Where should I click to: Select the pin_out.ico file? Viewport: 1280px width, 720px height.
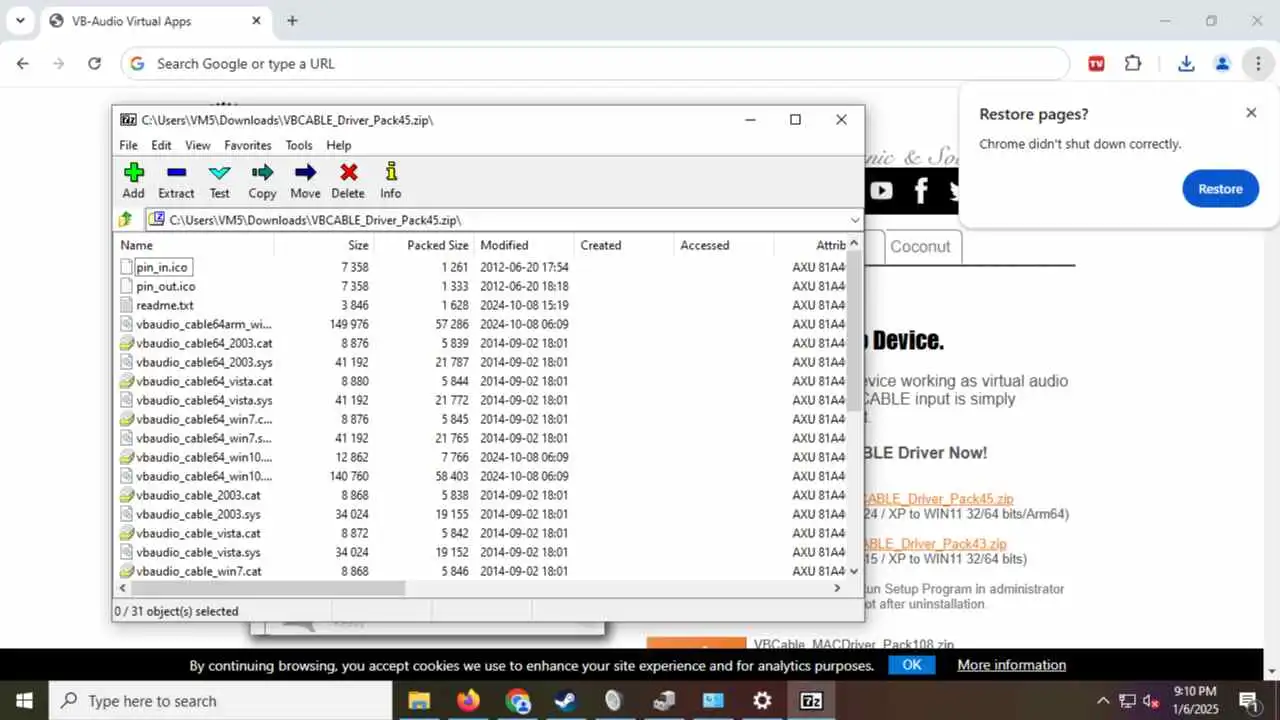tap(166, 286)
